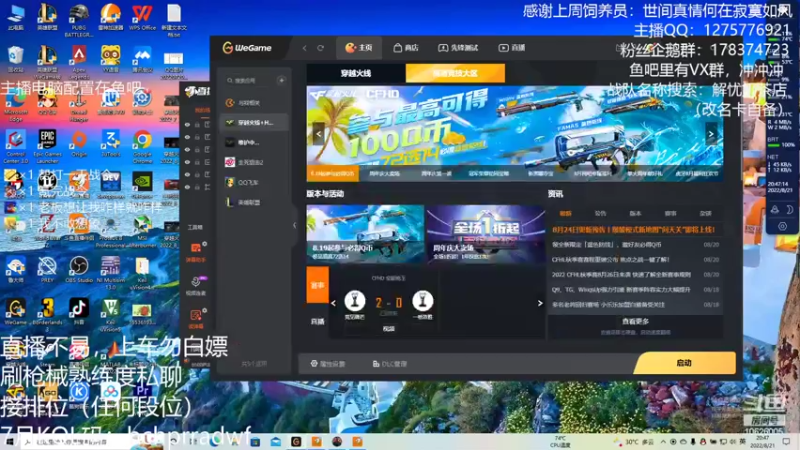Show the previous banner slide

click(x=318, y=134)
